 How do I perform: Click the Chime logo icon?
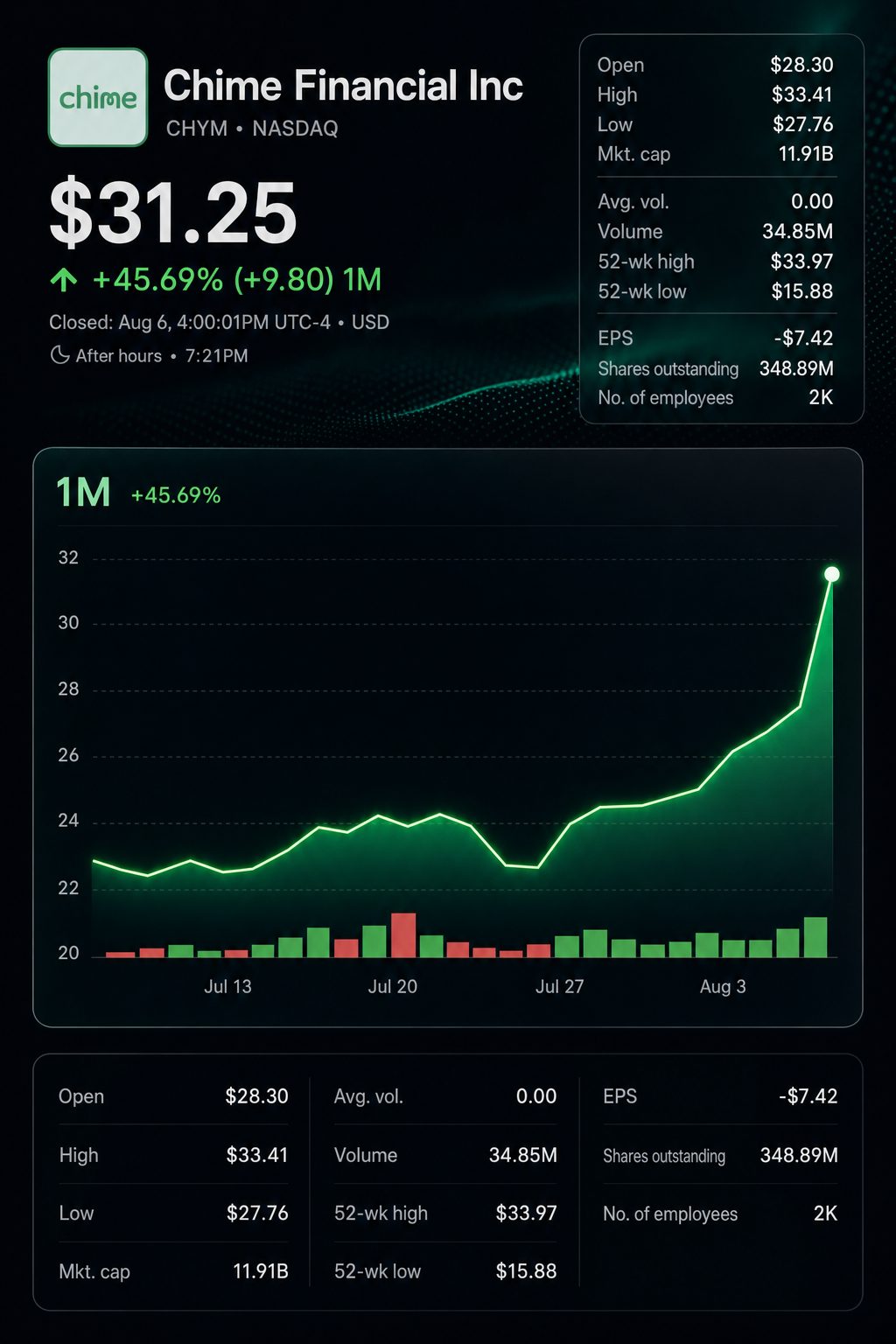click(x=98, y=97)
